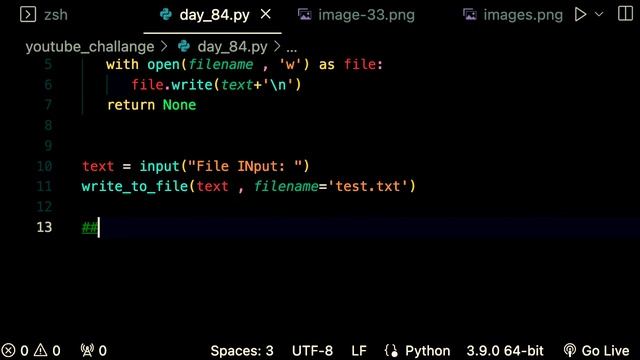640x360 pixels.
Task: Open the youtube_challange breadcrumb folder
Action: [90, 47]
